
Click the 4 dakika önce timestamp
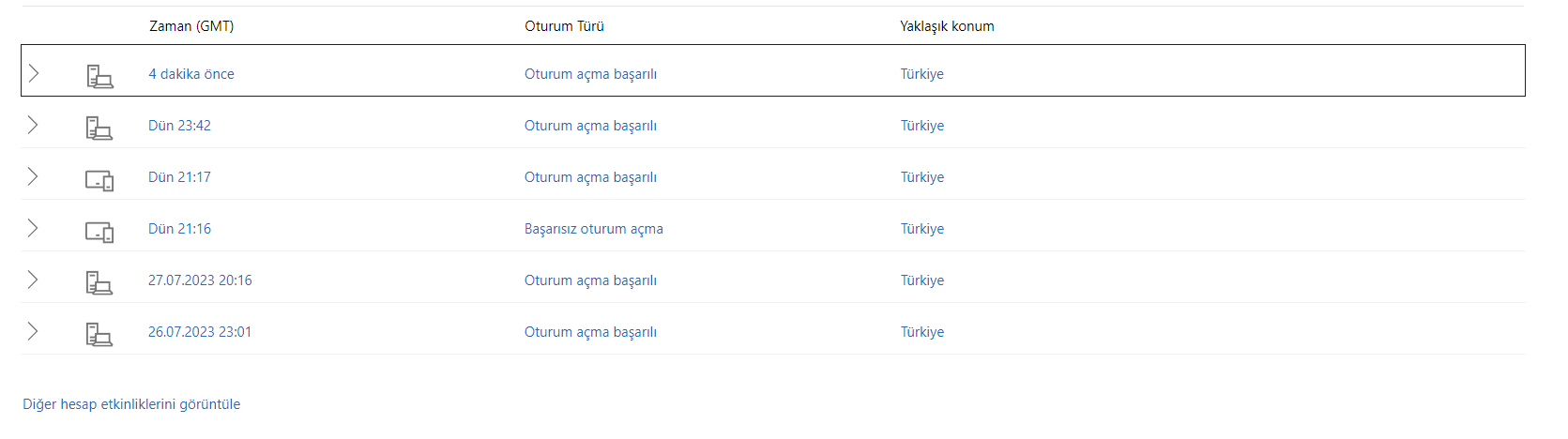pos(191,74)
